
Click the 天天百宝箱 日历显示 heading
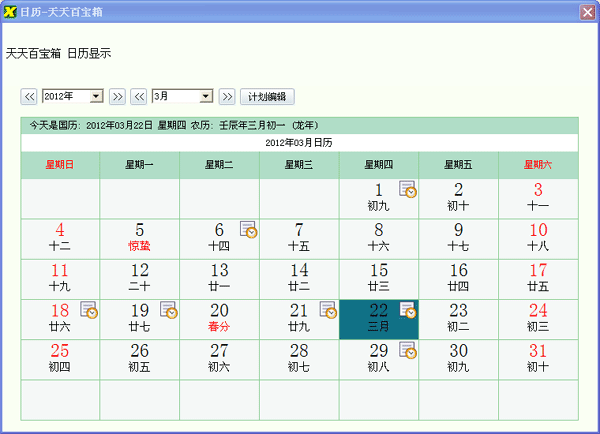59,53
